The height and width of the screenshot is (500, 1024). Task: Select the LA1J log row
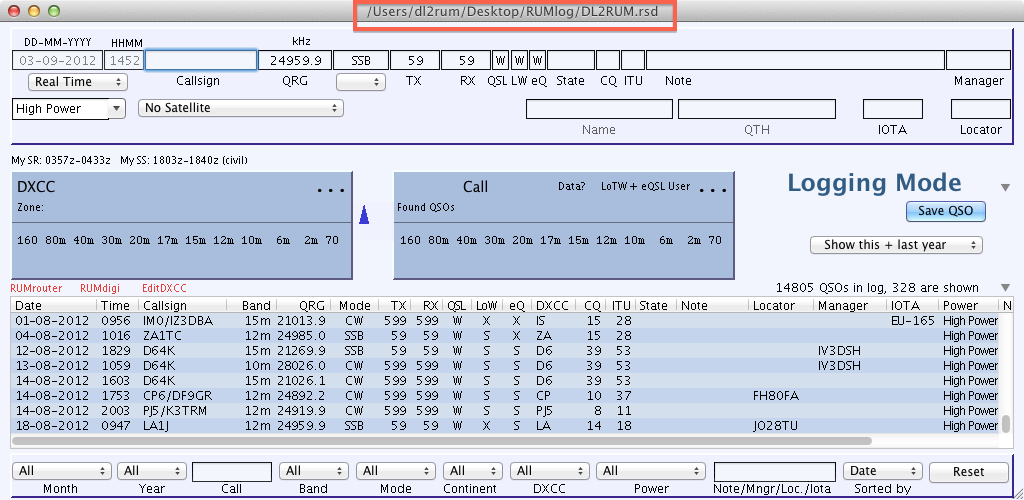pyautogui.click(x=505, y=426)
